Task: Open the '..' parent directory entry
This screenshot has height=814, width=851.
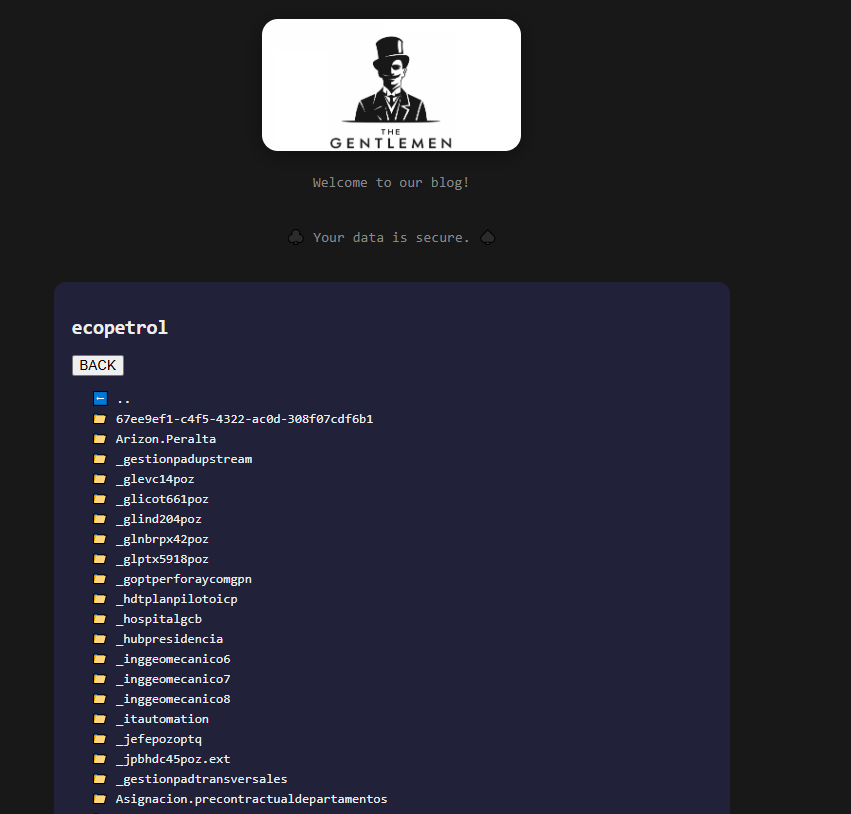Action: [123, 399]
